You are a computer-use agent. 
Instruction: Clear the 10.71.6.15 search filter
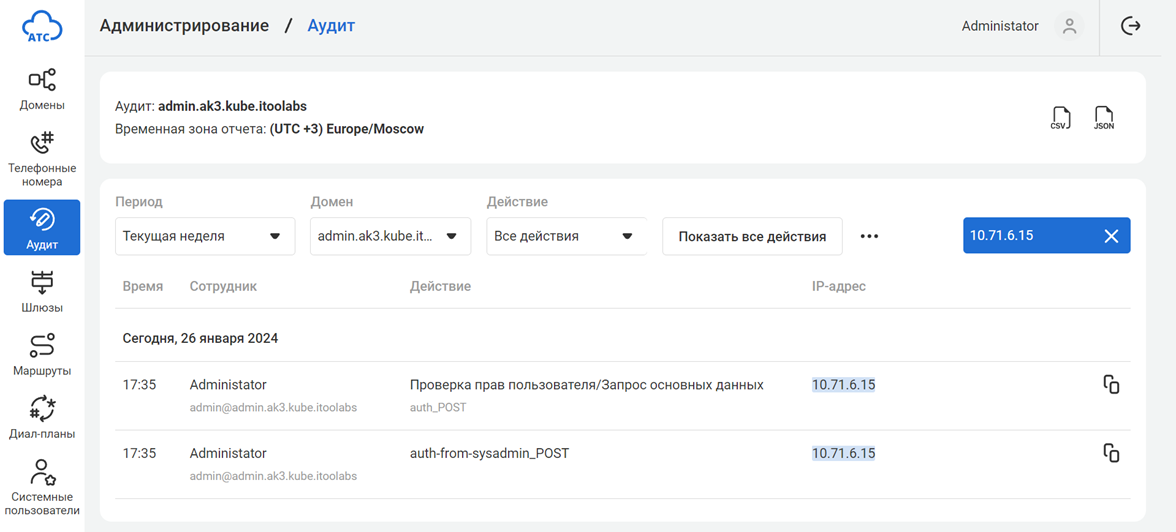tap(1111, 236)
